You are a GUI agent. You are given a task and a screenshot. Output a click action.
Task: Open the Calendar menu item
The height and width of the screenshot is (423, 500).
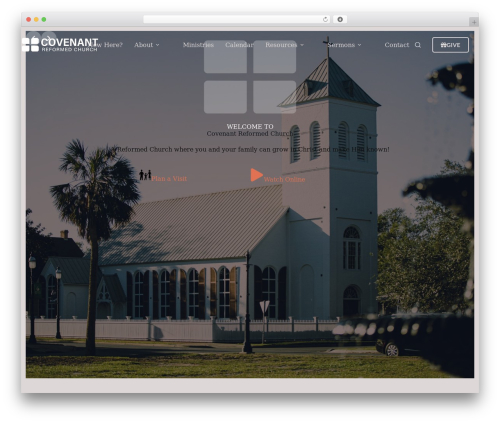(x=239, y=45)
